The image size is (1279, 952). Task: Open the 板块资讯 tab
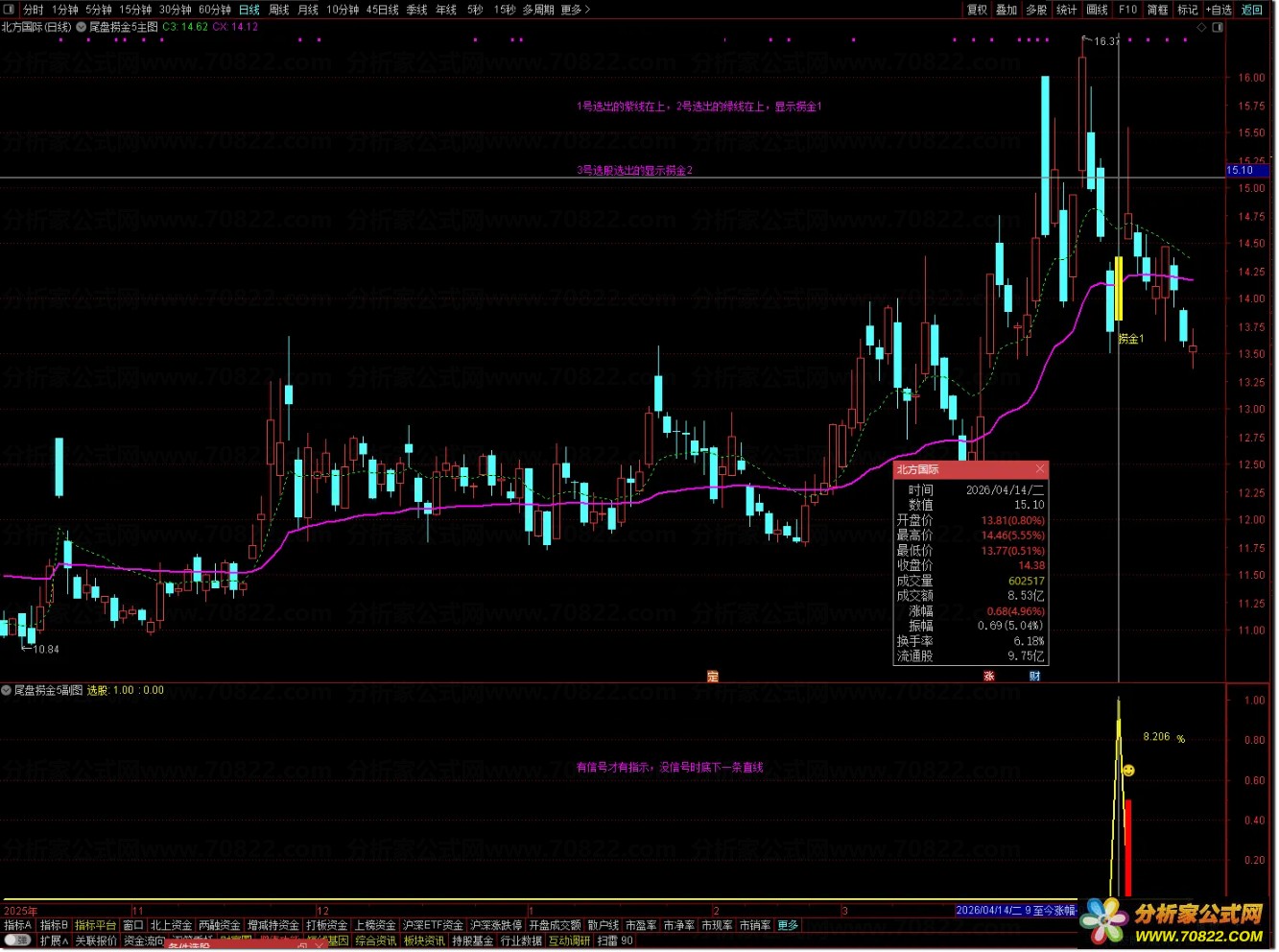click(424, 941)
